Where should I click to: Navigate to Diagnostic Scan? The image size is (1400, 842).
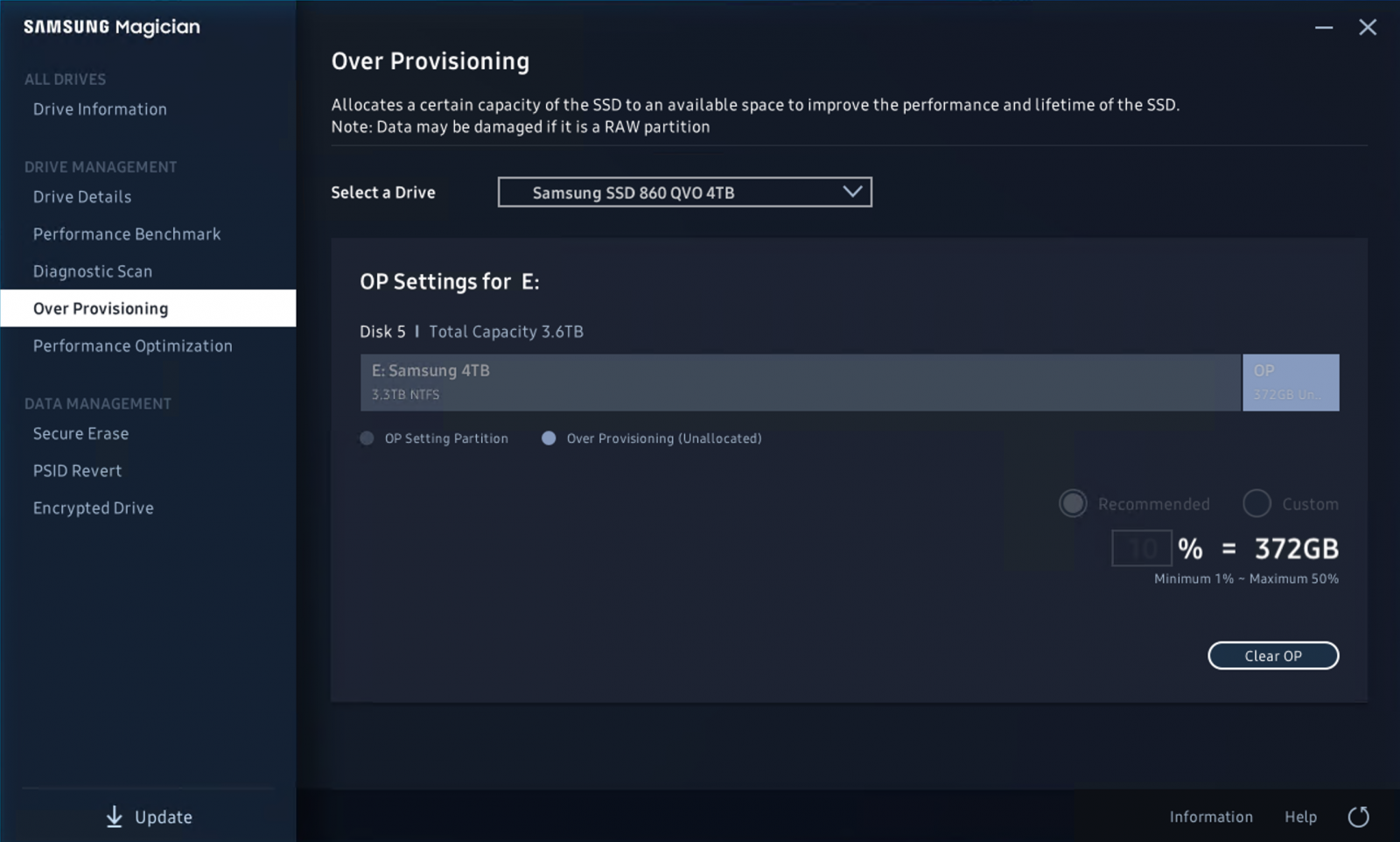tap(93, 271)
